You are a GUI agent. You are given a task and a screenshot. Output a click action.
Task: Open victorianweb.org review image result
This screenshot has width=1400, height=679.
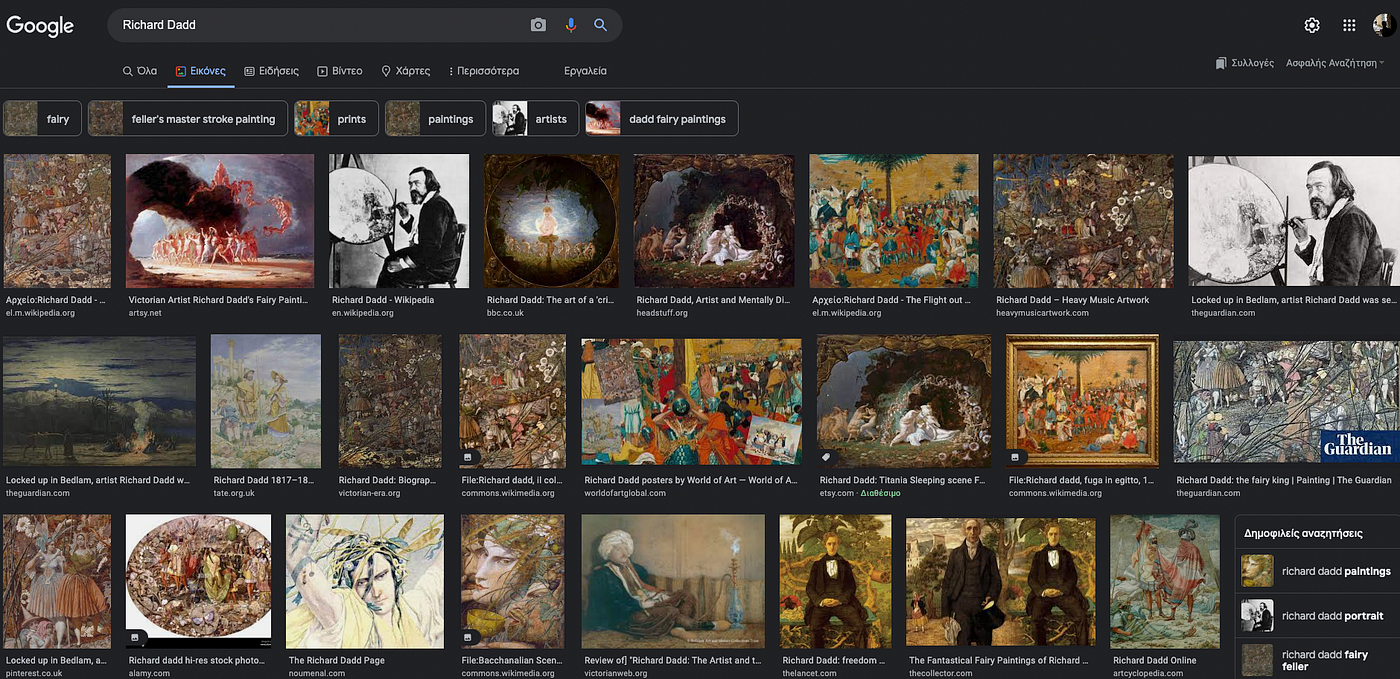click(x=673, y=581)
